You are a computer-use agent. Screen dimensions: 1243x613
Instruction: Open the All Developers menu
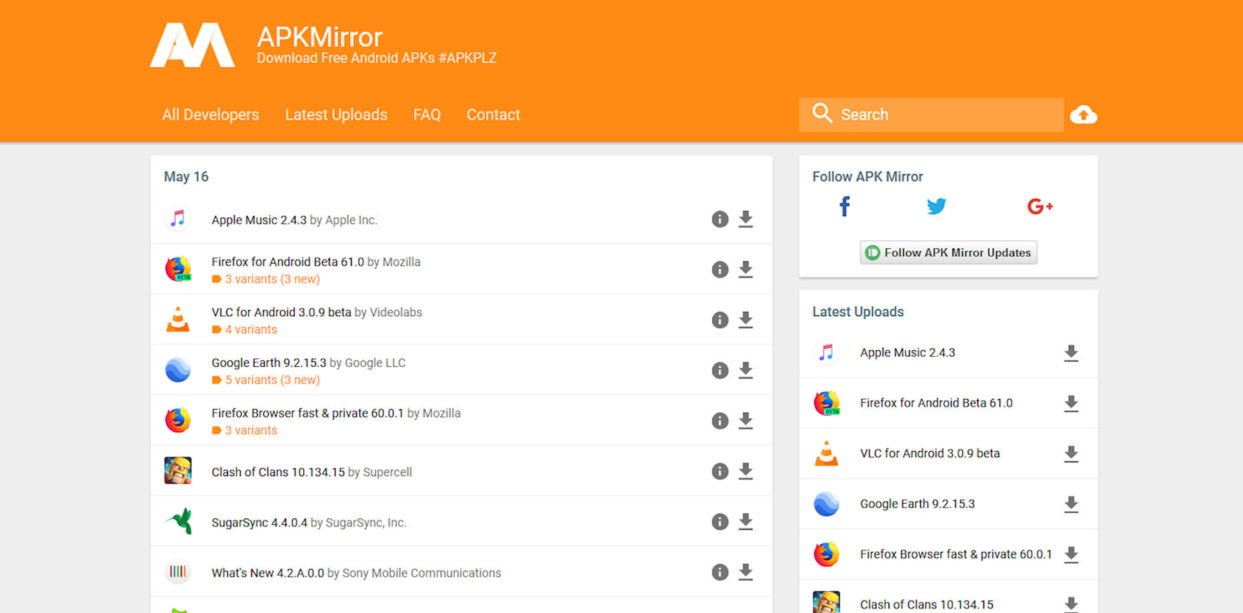[211, 115]
